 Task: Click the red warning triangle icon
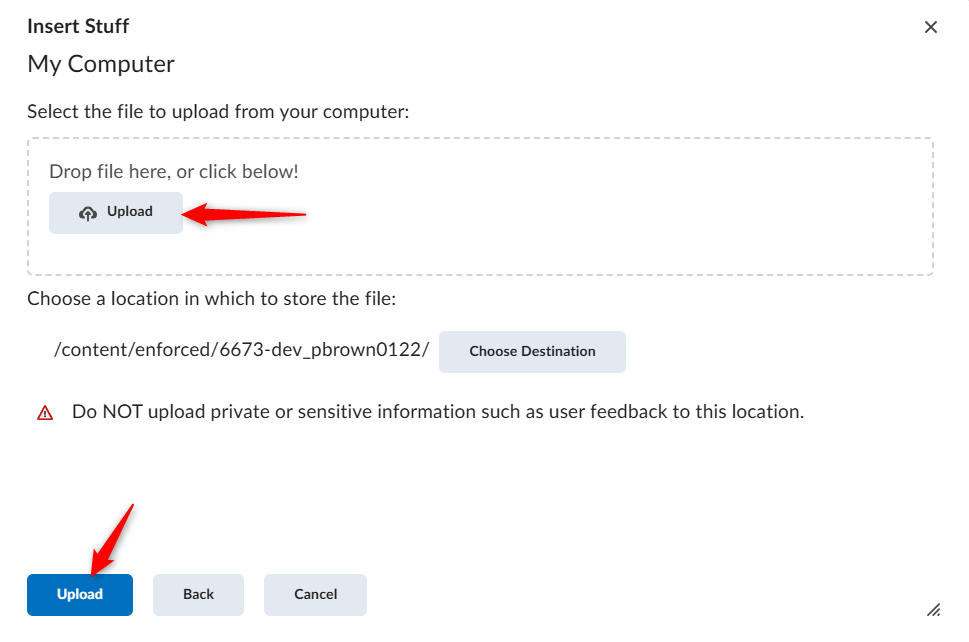(x=45, y=413)
